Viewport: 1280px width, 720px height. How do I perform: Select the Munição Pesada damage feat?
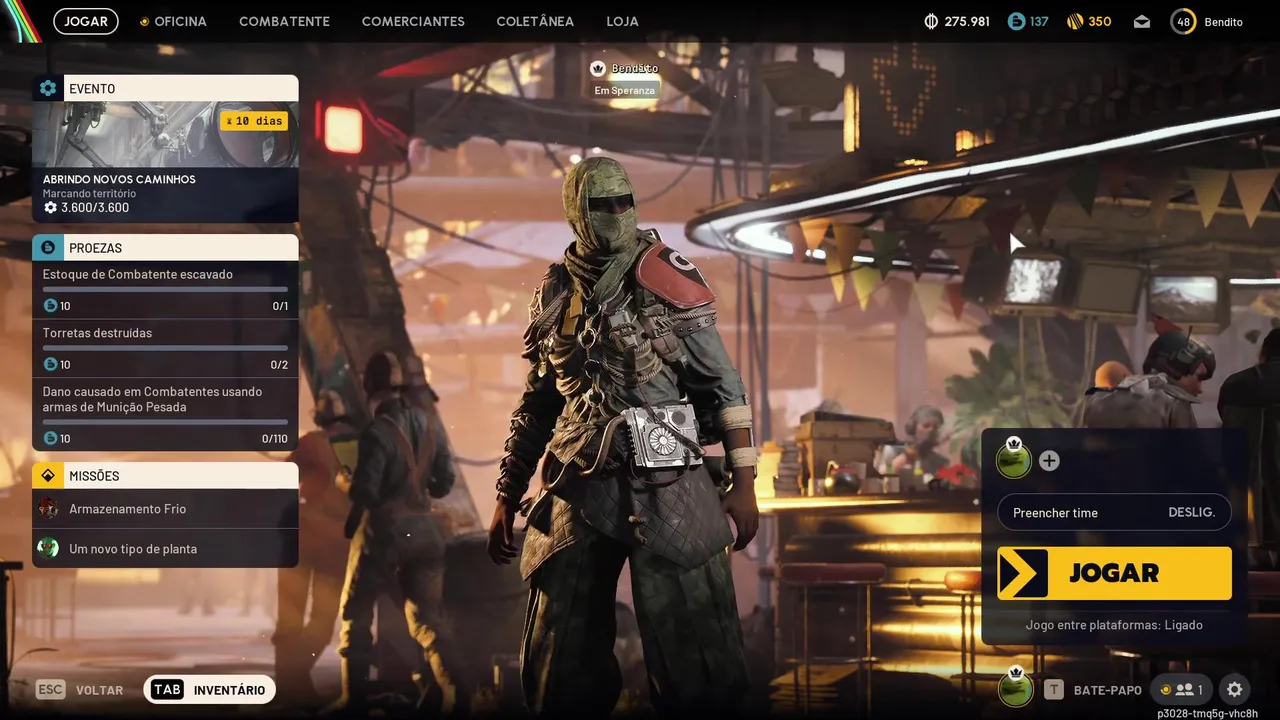pos(165,414)
